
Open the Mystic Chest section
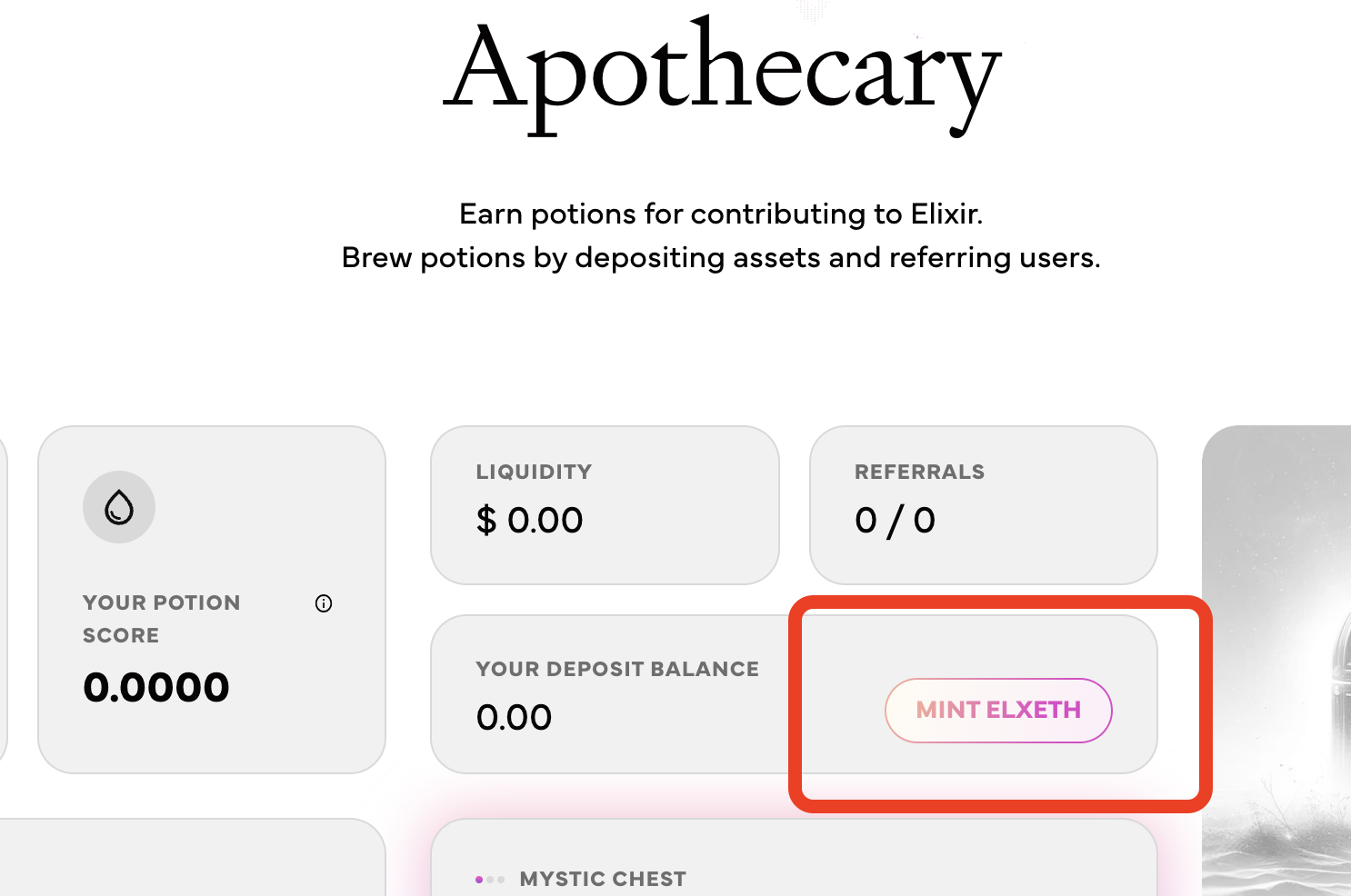pyautogui.click(x=604, y=879)
